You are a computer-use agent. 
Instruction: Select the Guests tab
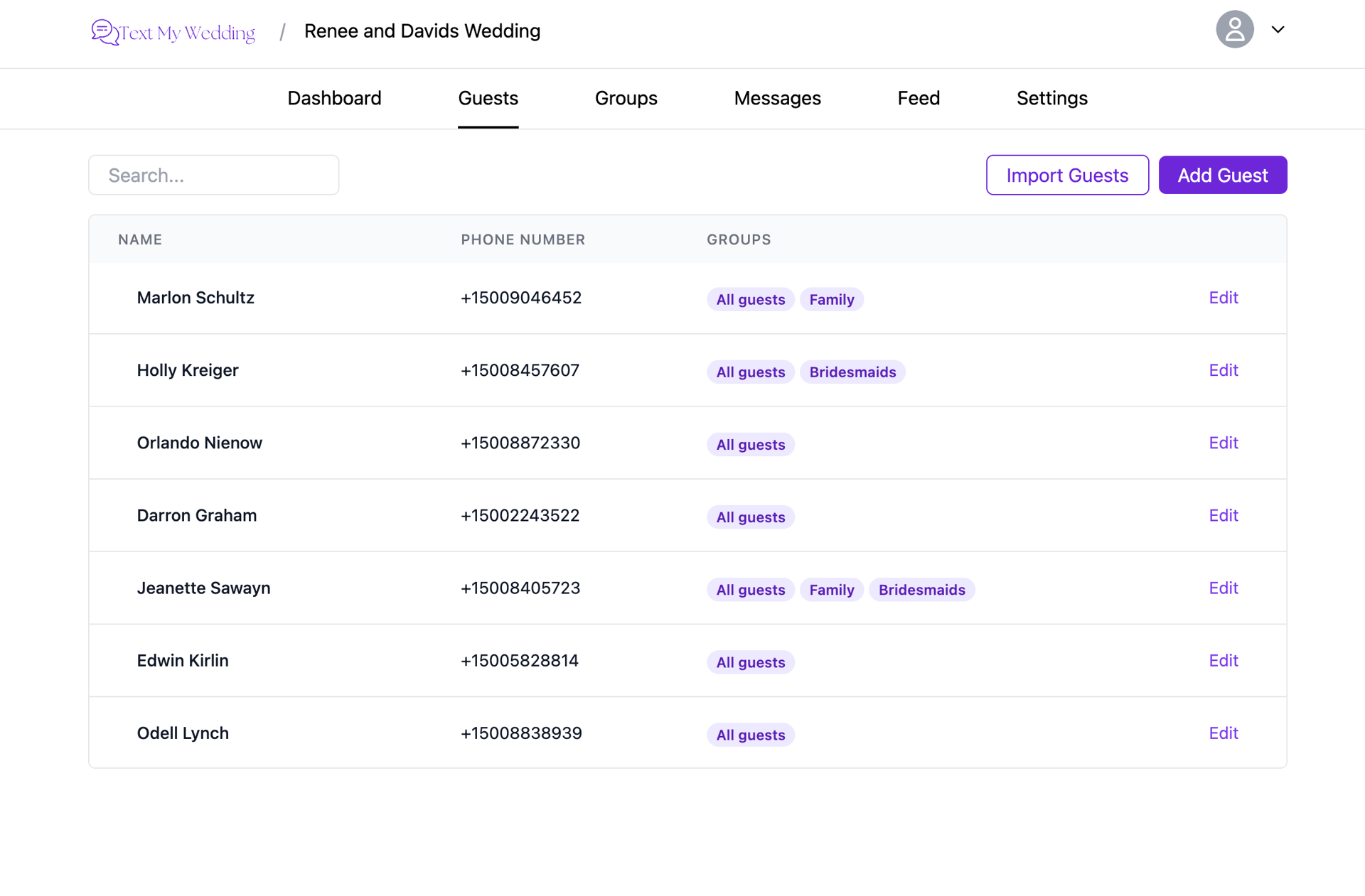[x=488, y=98]
